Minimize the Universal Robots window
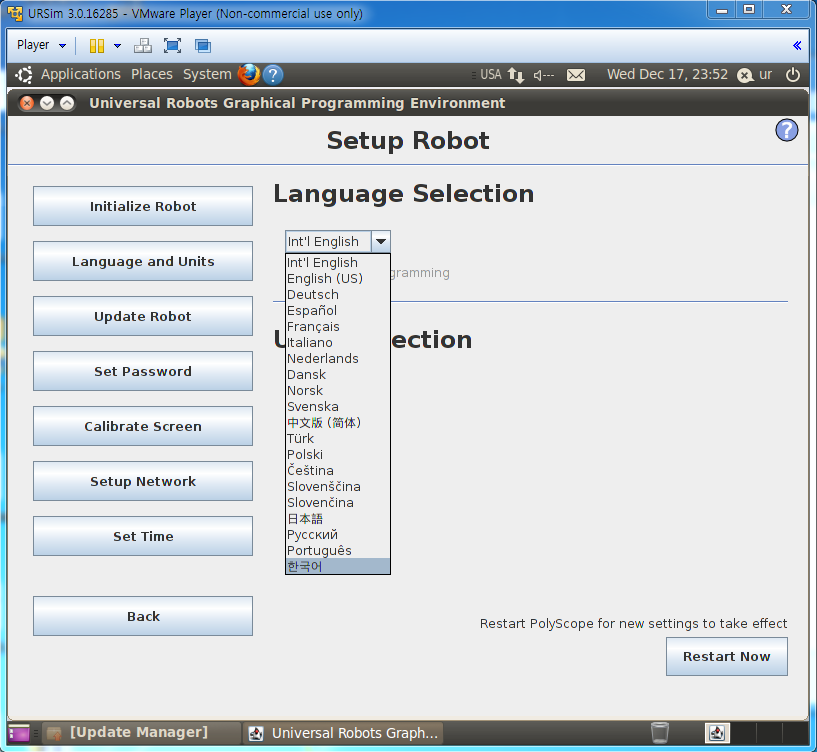Viewport: 817px width, 752px height. point(47,103)
